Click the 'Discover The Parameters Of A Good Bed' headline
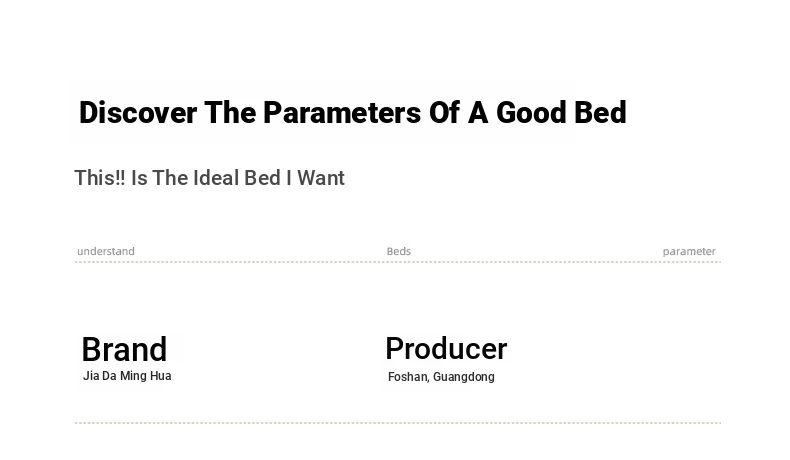The height and width of the screenshot is (460, 790). tap(353, 112)
